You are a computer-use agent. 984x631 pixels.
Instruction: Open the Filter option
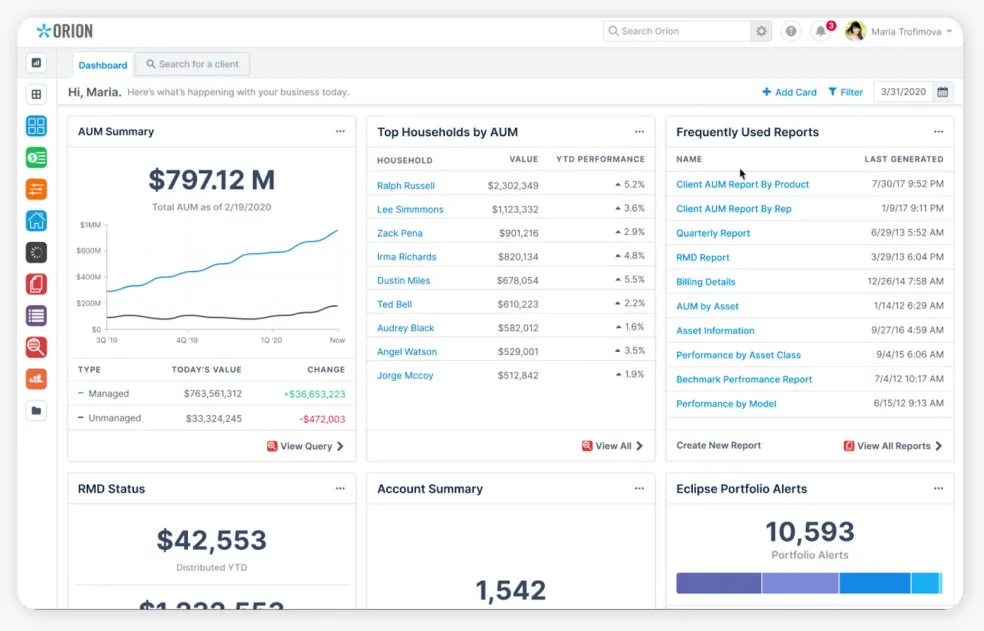click(845, 92)
